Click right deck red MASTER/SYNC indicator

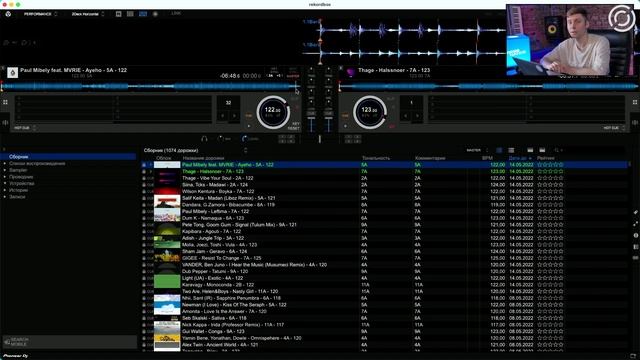(x=392, y=127)
